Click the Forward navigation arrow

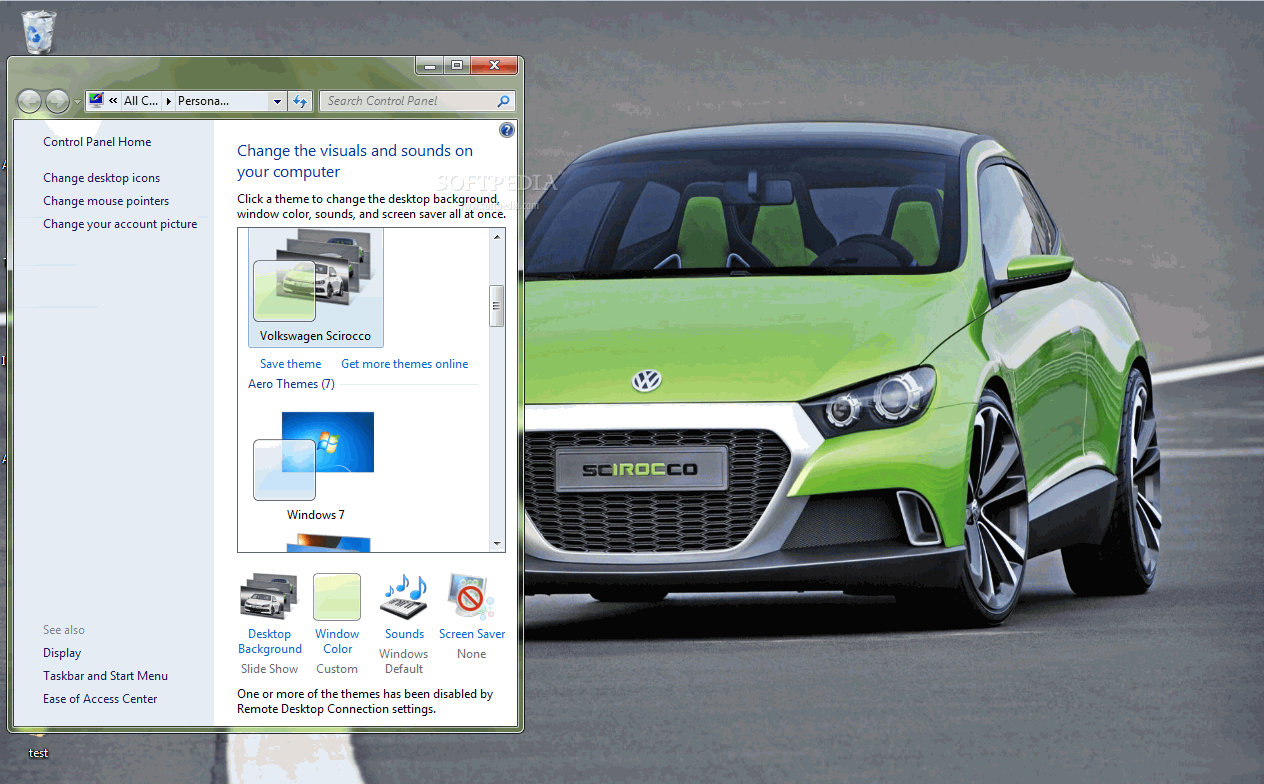coord(58,101)
